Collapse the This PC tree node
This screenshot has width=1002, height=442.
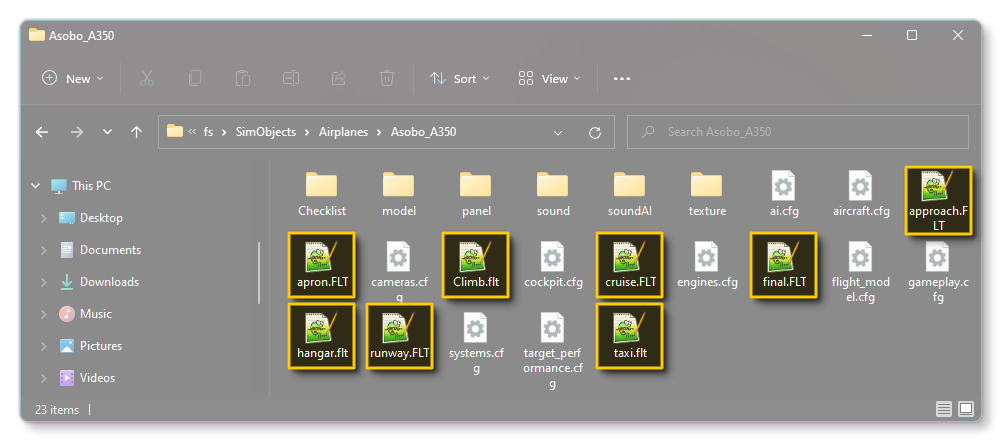[x=35, y=186]
